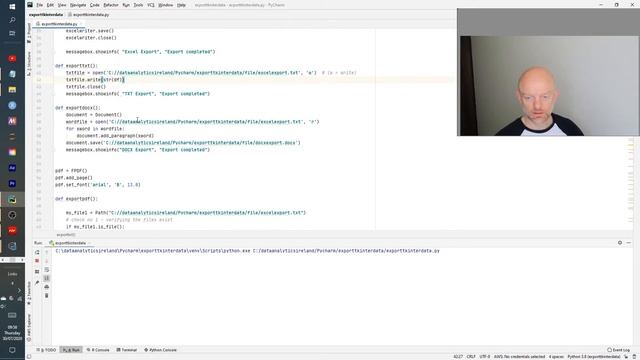Open the Run menu in menu bar
This screenshot has height=360, width=640.
click(x=126, y=5)
